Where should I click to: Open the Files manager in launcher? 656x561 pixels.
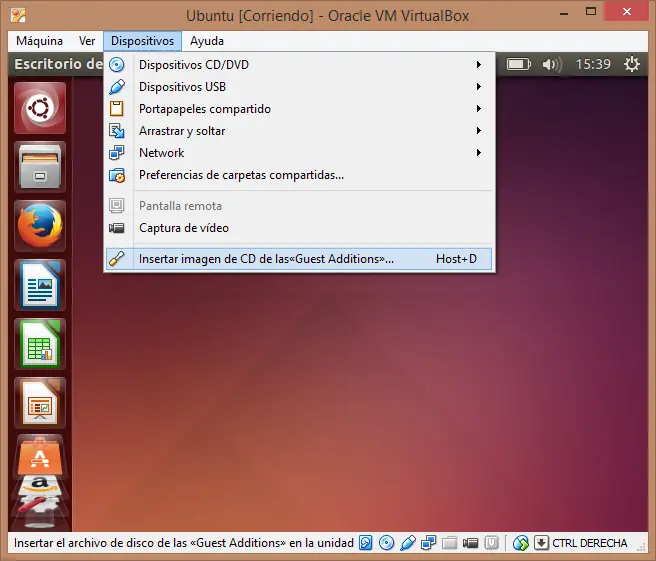[40, 167]
